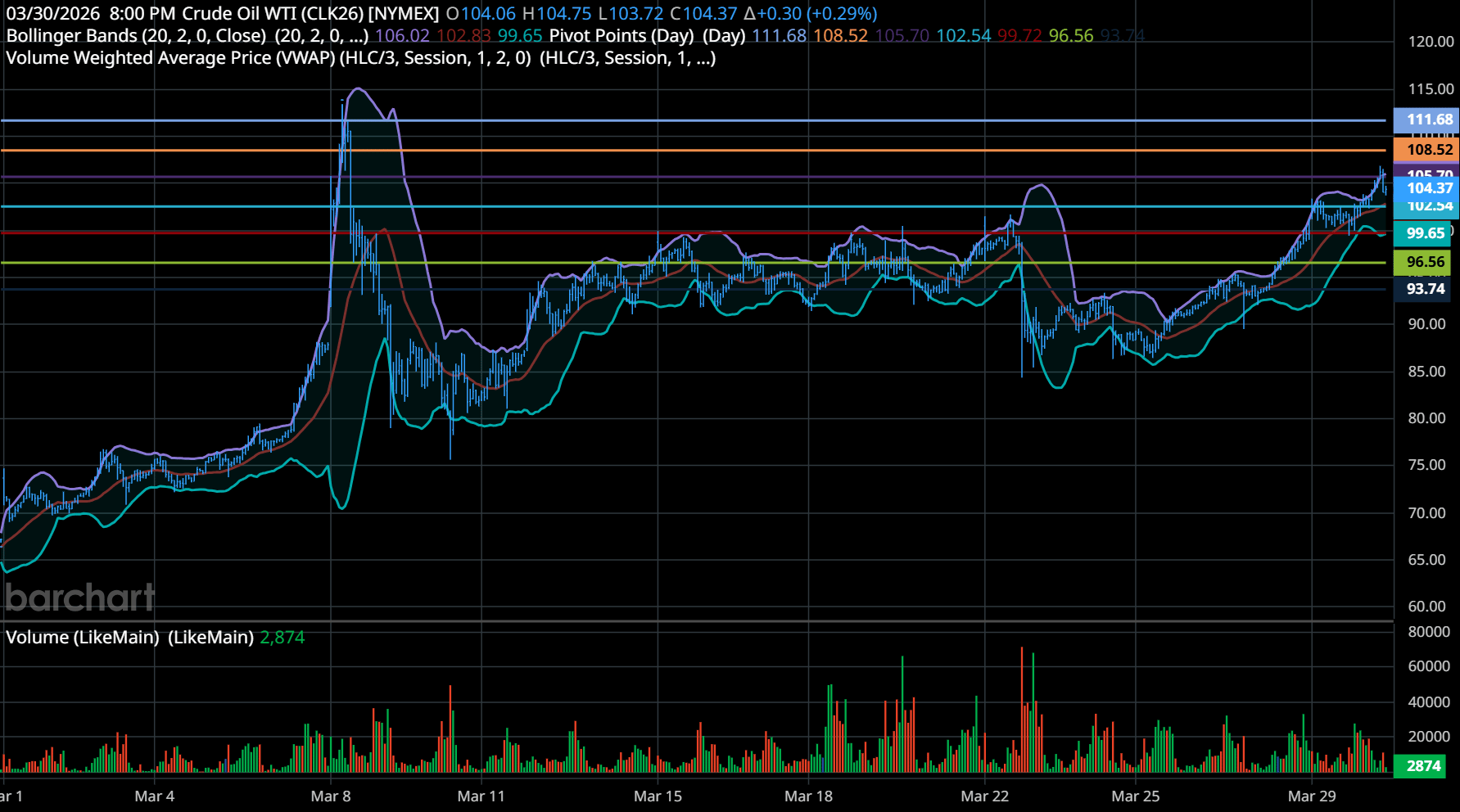The width and height of the screenshot is (1460, 812).
Task: Click the Bollinger Bands indicator label
Action: click(136, 36)
